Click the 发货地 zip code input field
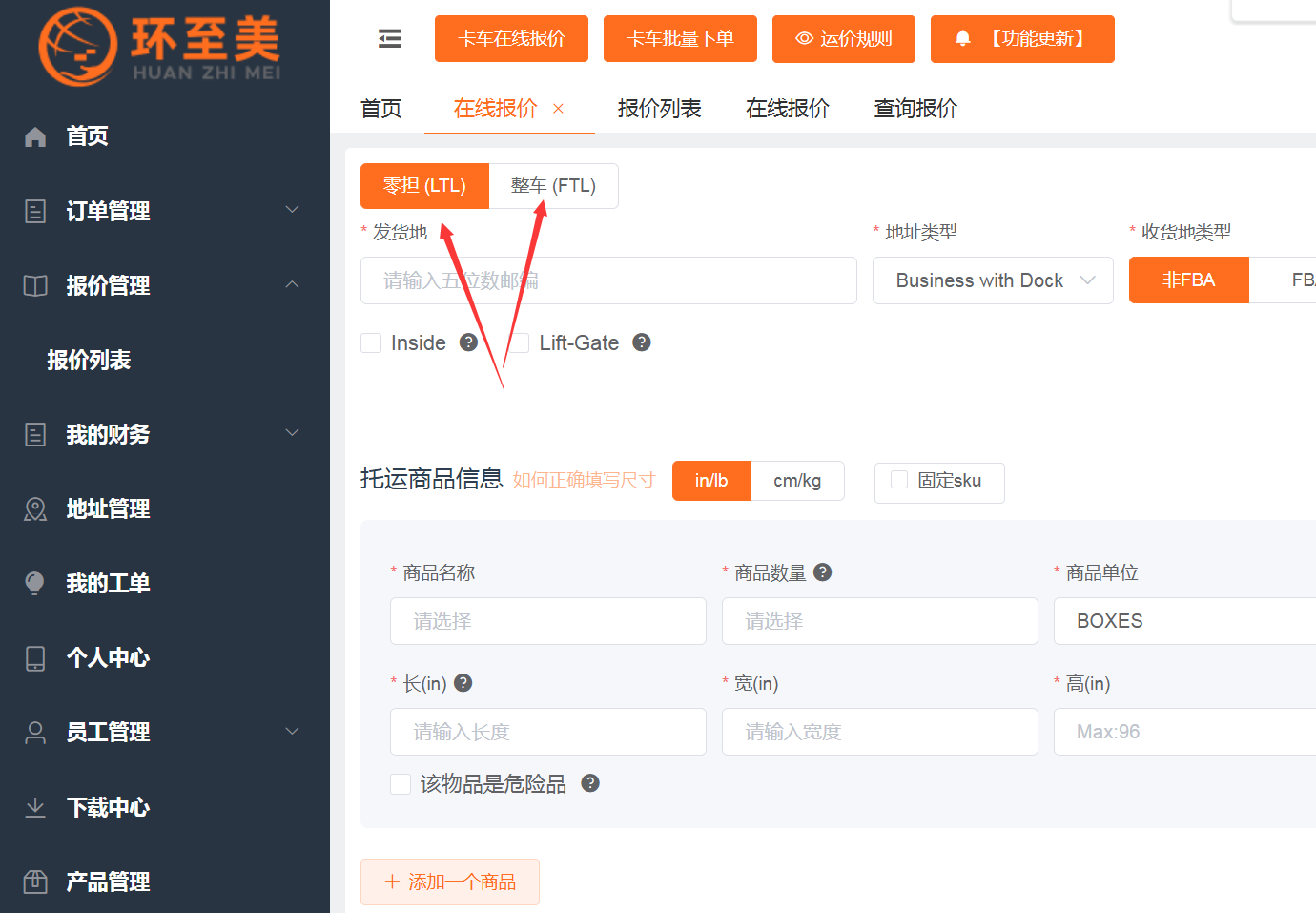This screenshot has width=1316, height=913. [608, 280]
